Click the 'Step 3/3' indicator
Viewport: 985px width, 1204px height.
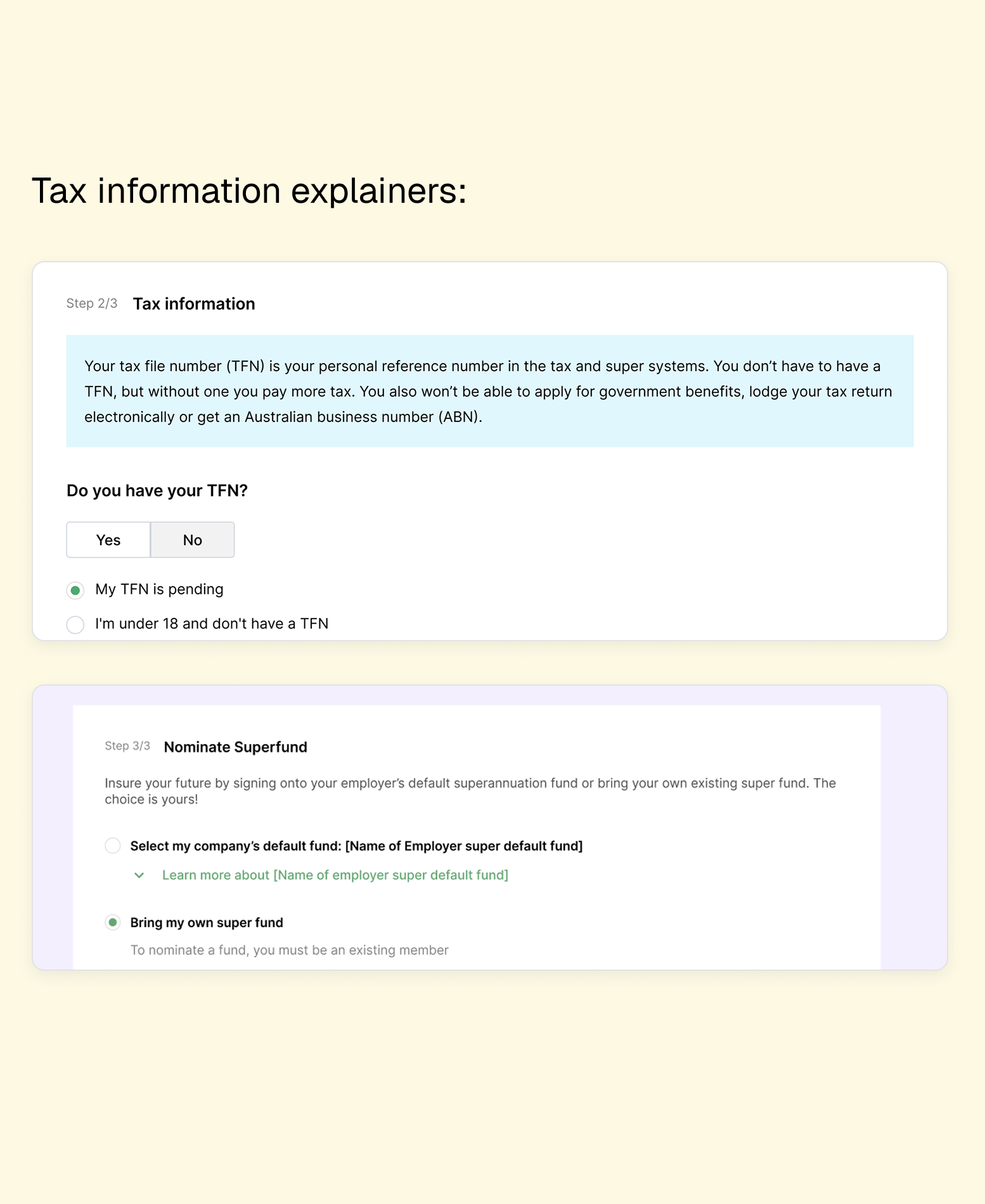[x=127, y=746]
